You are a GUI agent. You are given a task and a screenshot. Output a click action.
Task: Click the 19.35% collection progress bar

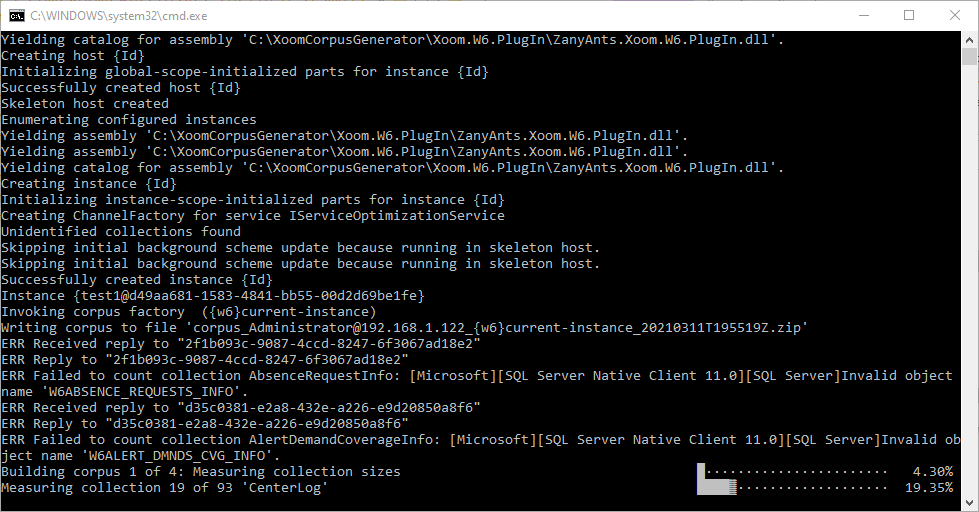click(792, 487)
